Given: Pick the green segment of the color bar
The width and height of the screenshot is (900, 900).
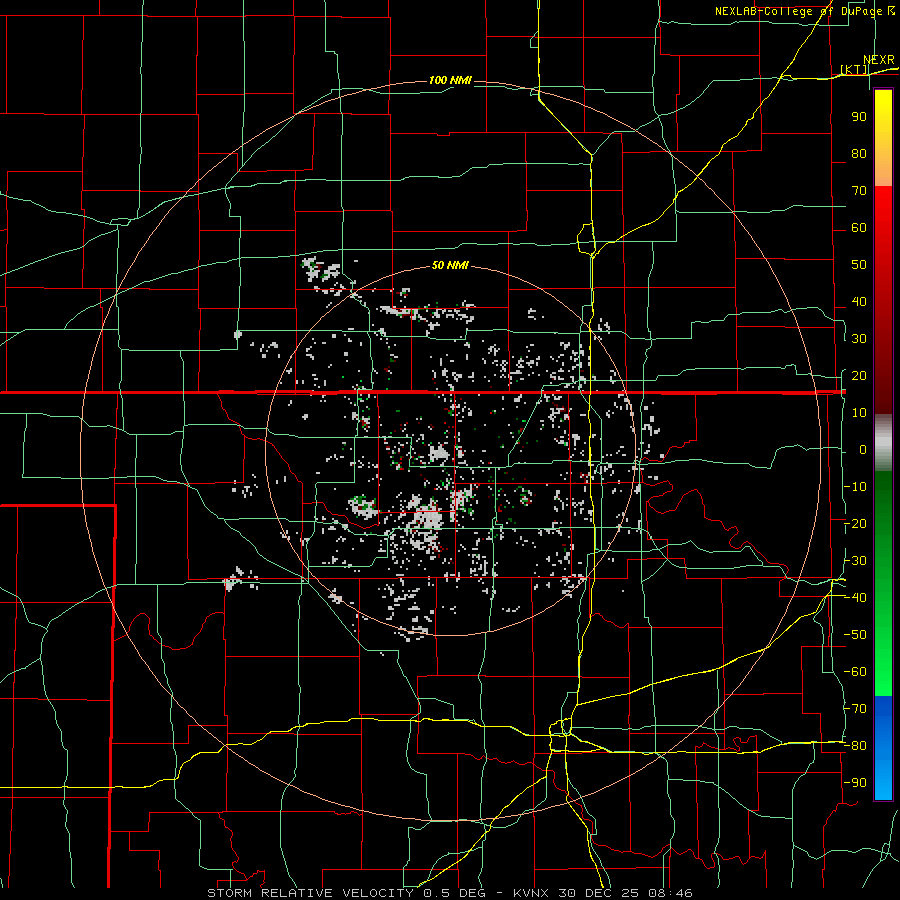Looking at the screenshot, I should (883, 584).
